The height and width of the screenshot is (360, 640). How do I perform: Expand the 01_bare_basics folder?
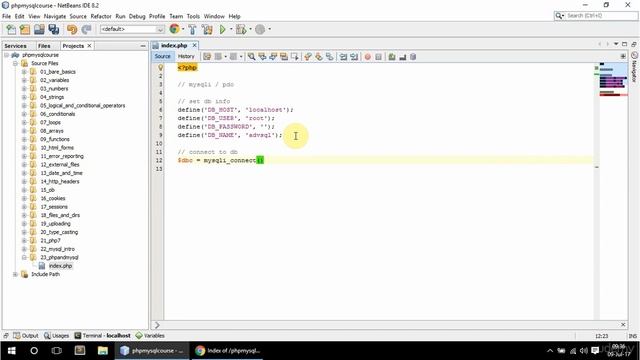tap(24, 72)
